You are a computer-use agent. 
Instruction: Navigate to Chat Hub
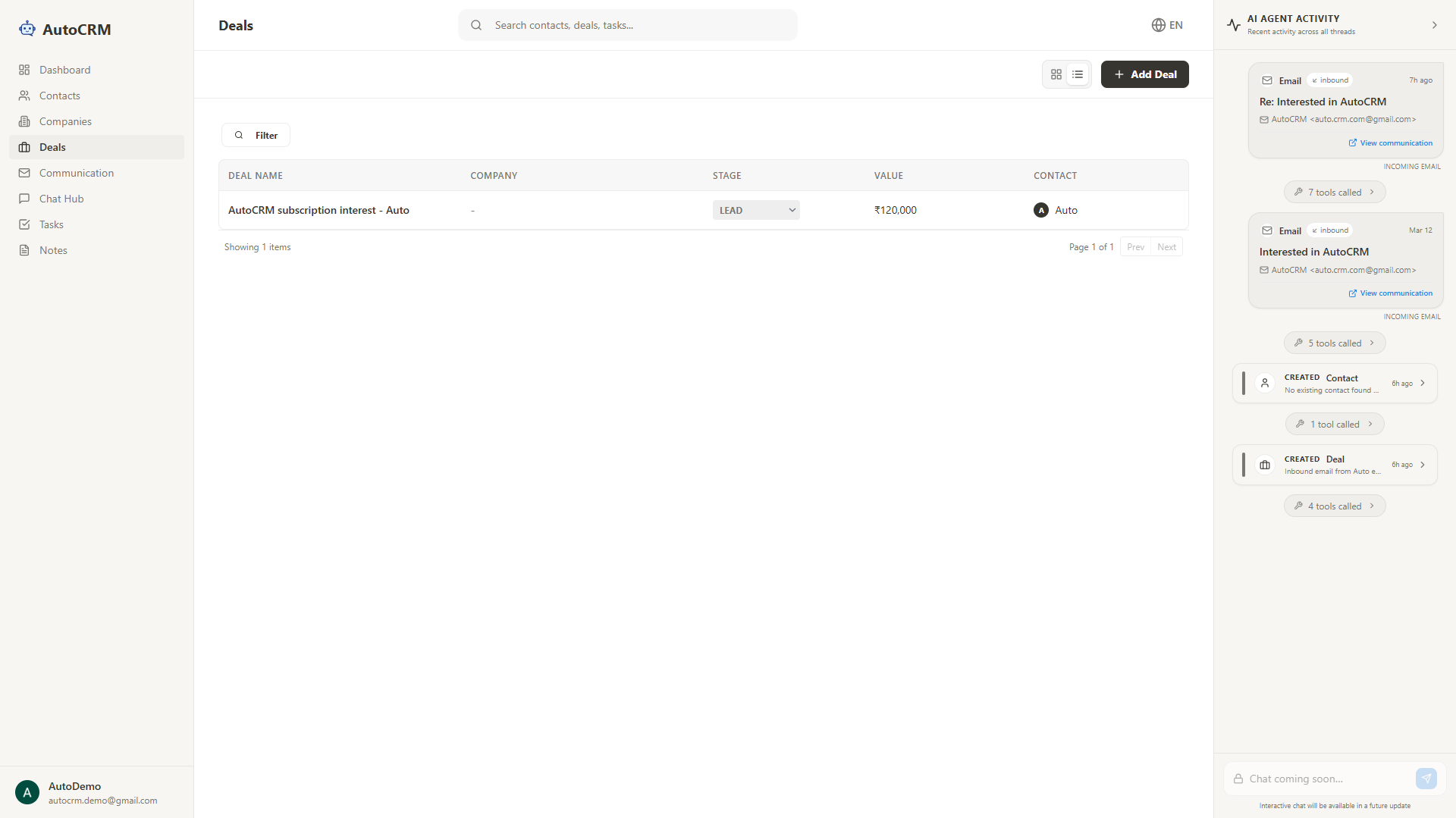coord(96,199)
